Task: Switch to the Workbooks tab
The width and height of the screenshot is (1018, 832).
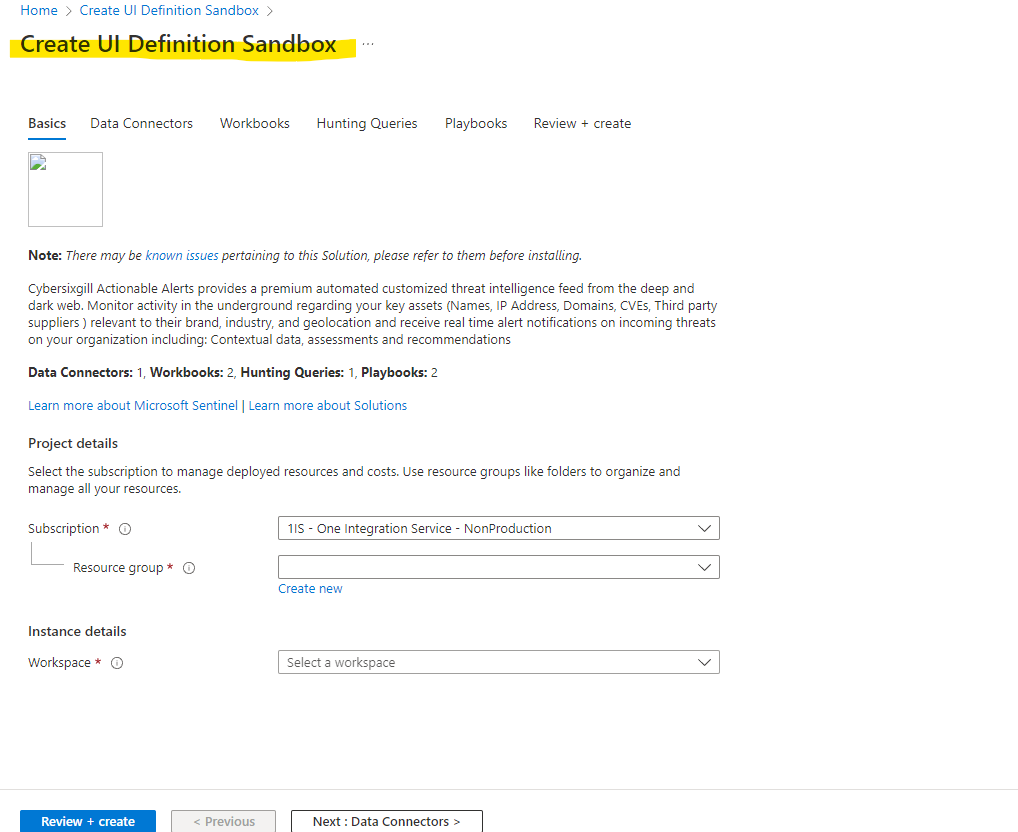Action: coord(254,123)
